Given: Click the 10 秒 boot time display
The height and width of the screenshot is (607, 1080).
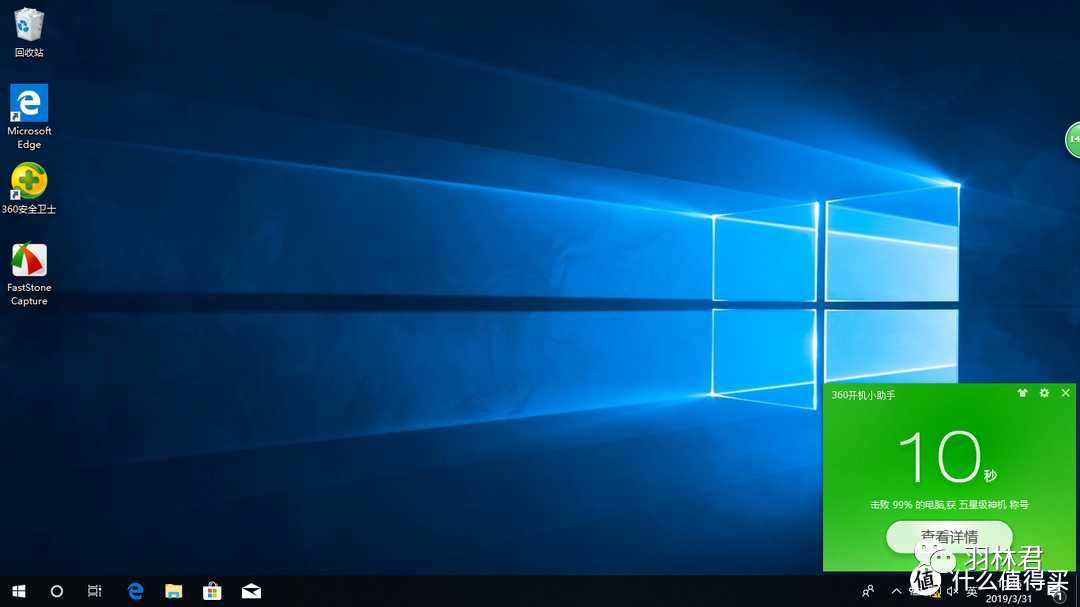Looking at the screenshot, I should click(x=948, y=456).
